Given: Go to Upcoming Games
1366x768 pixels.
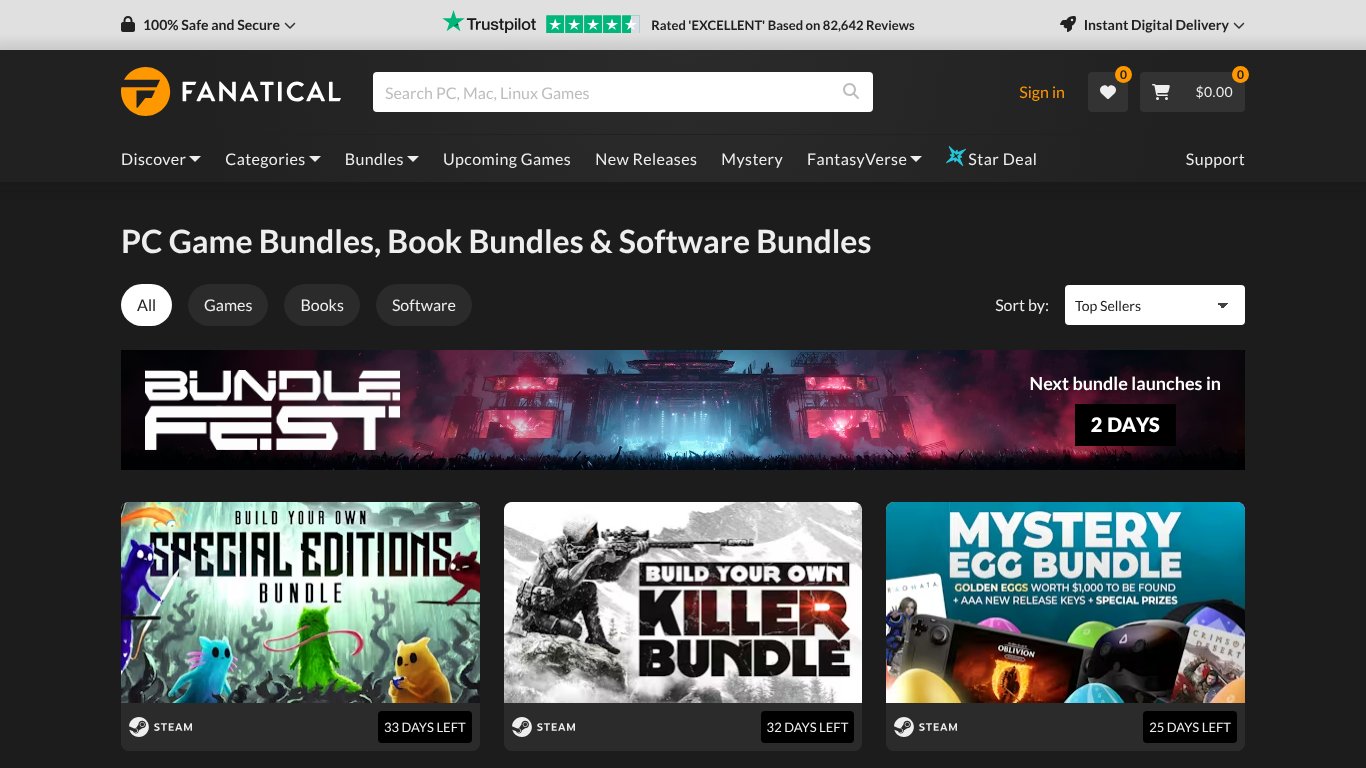Looking at the screenshot, I should tap(507, 159).
